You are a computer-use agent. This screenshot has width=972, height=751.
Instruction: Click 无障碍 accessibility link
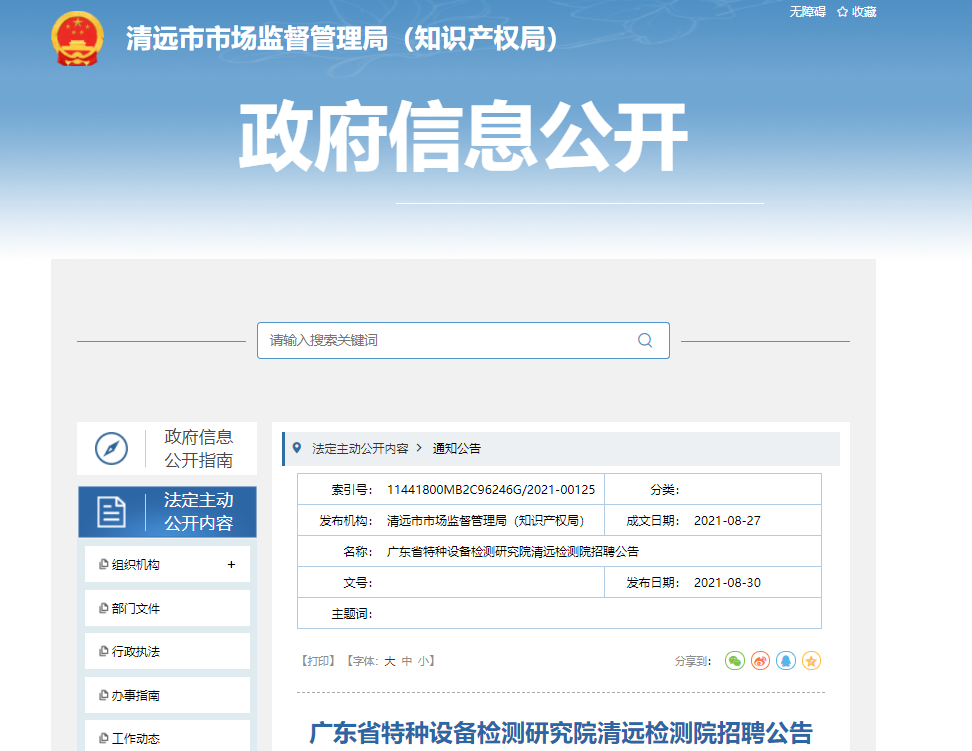click(807, 12)
